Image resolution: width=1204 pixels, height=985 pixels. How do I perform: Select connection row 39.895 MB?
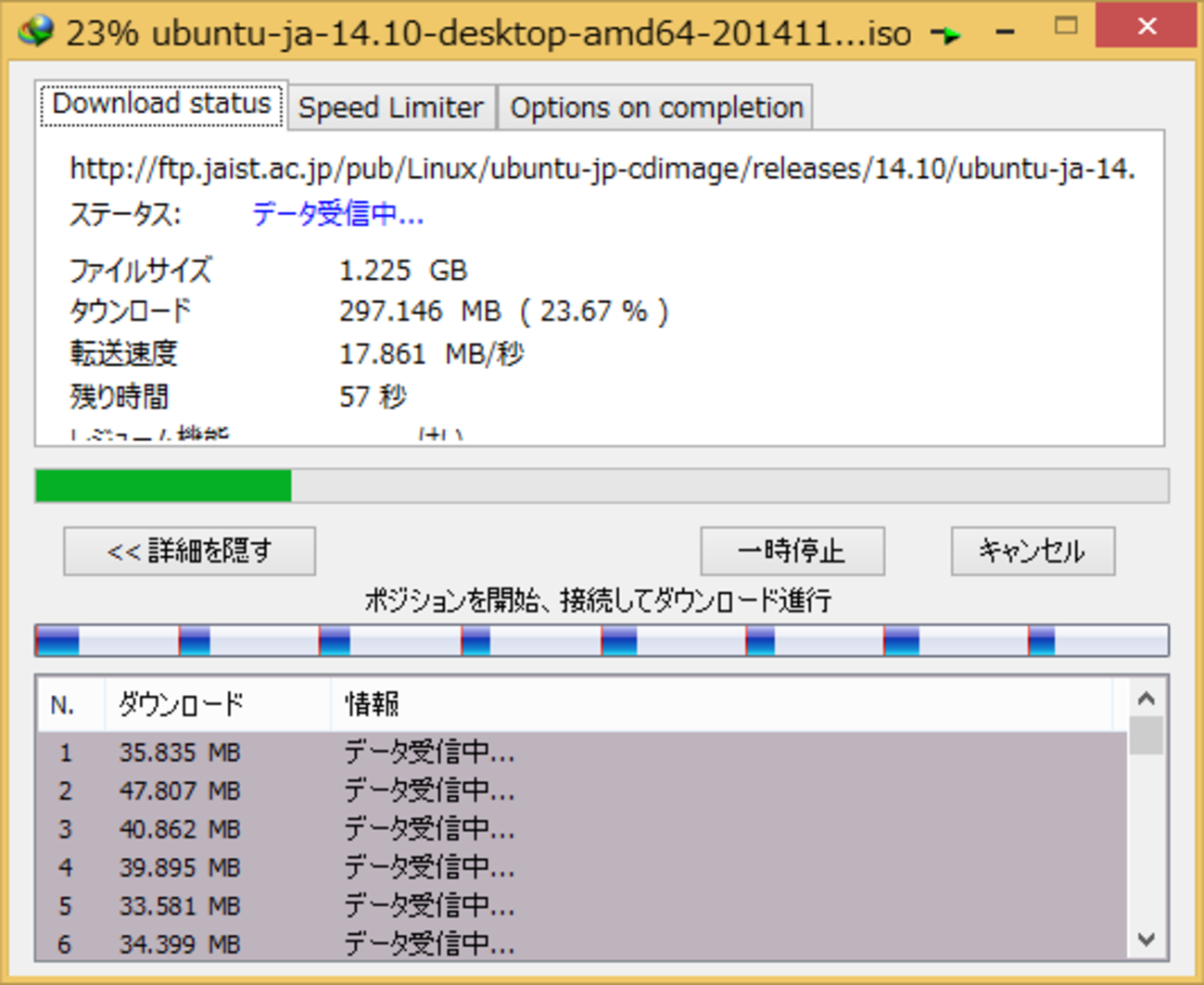point(583,867)
